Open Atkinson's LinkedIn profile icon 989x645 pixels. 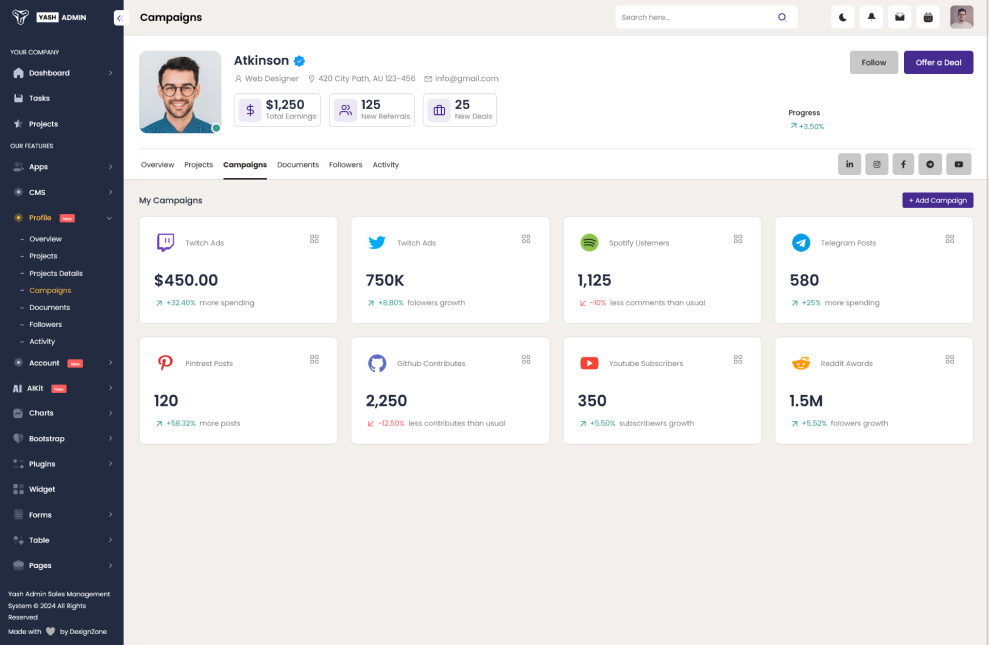(x=850, y=164)
